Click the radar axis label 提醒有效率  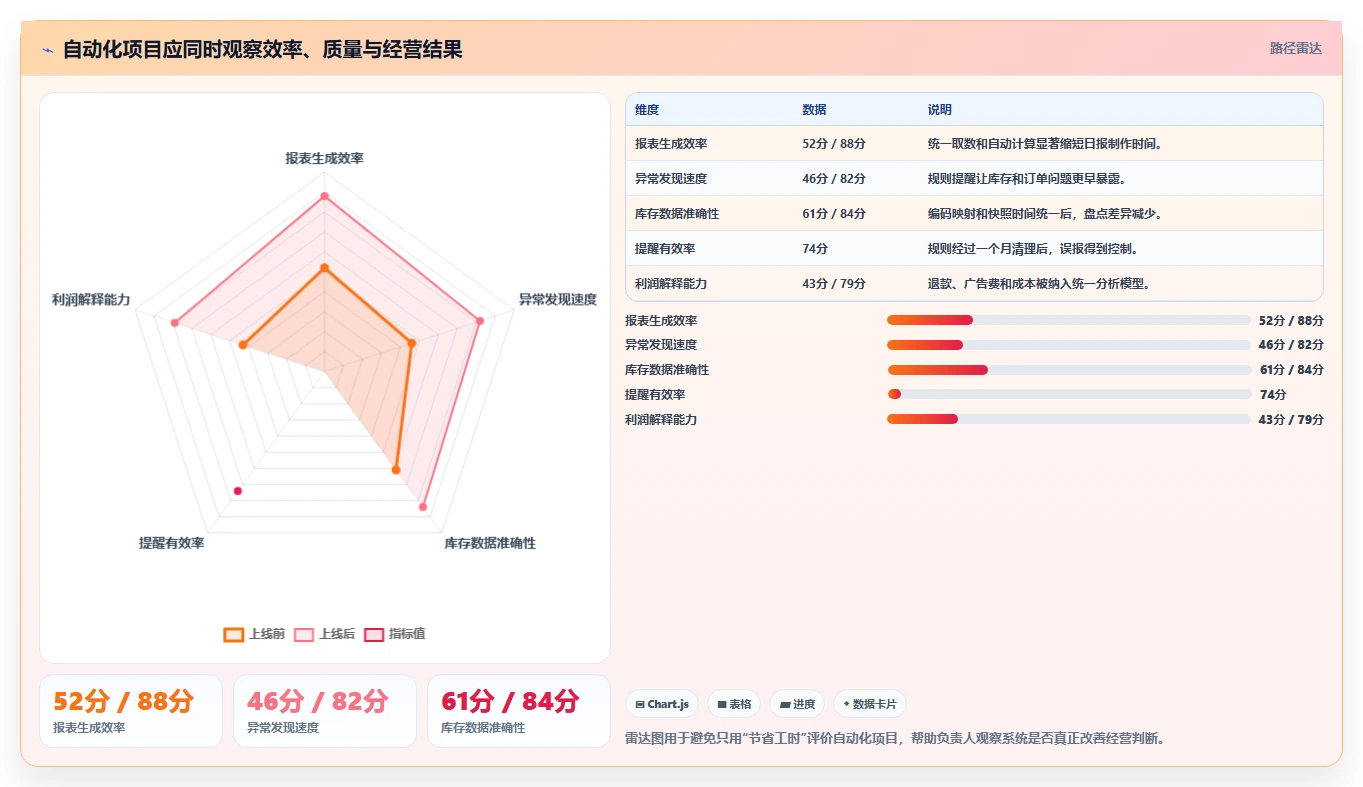[x=171, y=543]
